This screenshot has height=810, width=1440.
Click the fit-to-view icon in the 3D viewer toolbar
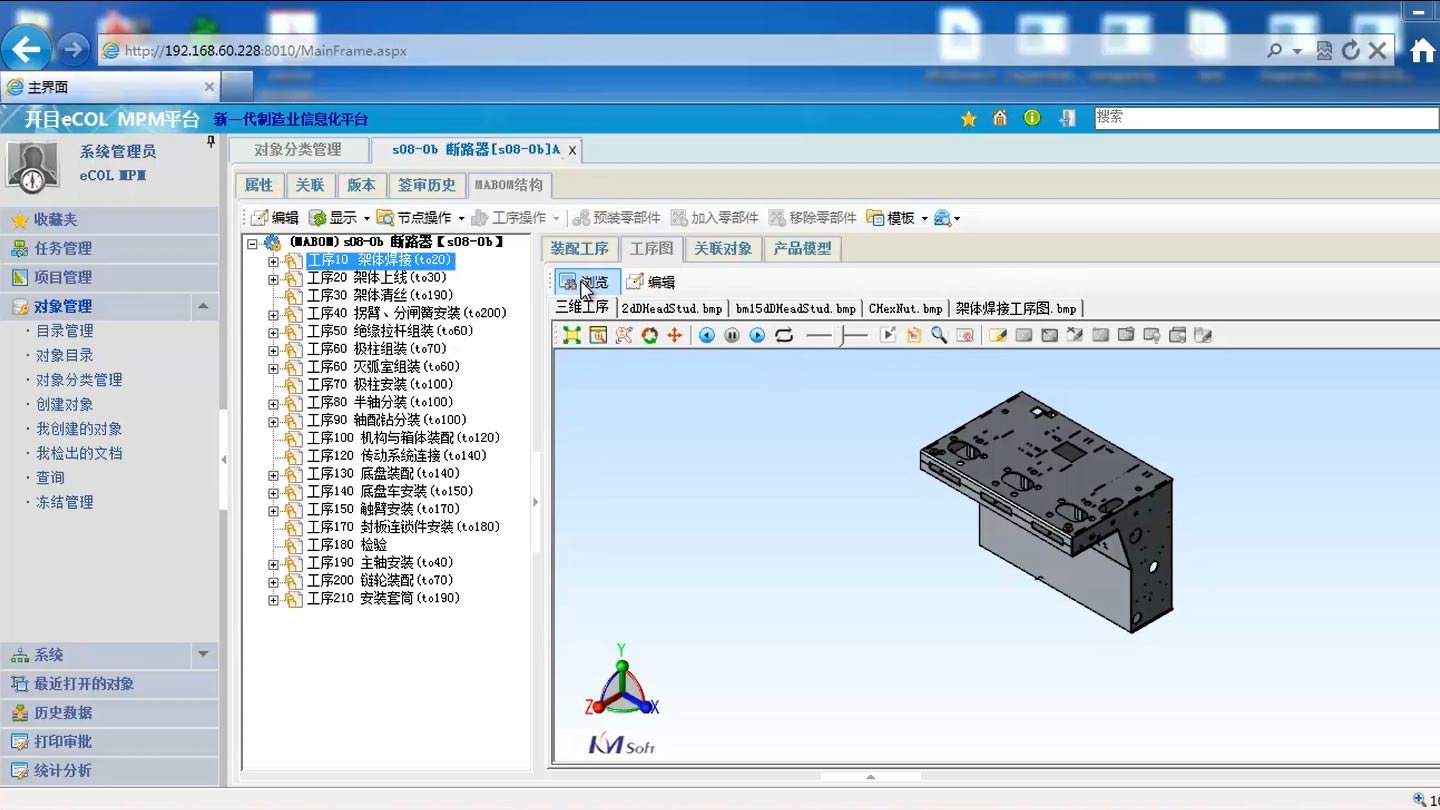571,335
